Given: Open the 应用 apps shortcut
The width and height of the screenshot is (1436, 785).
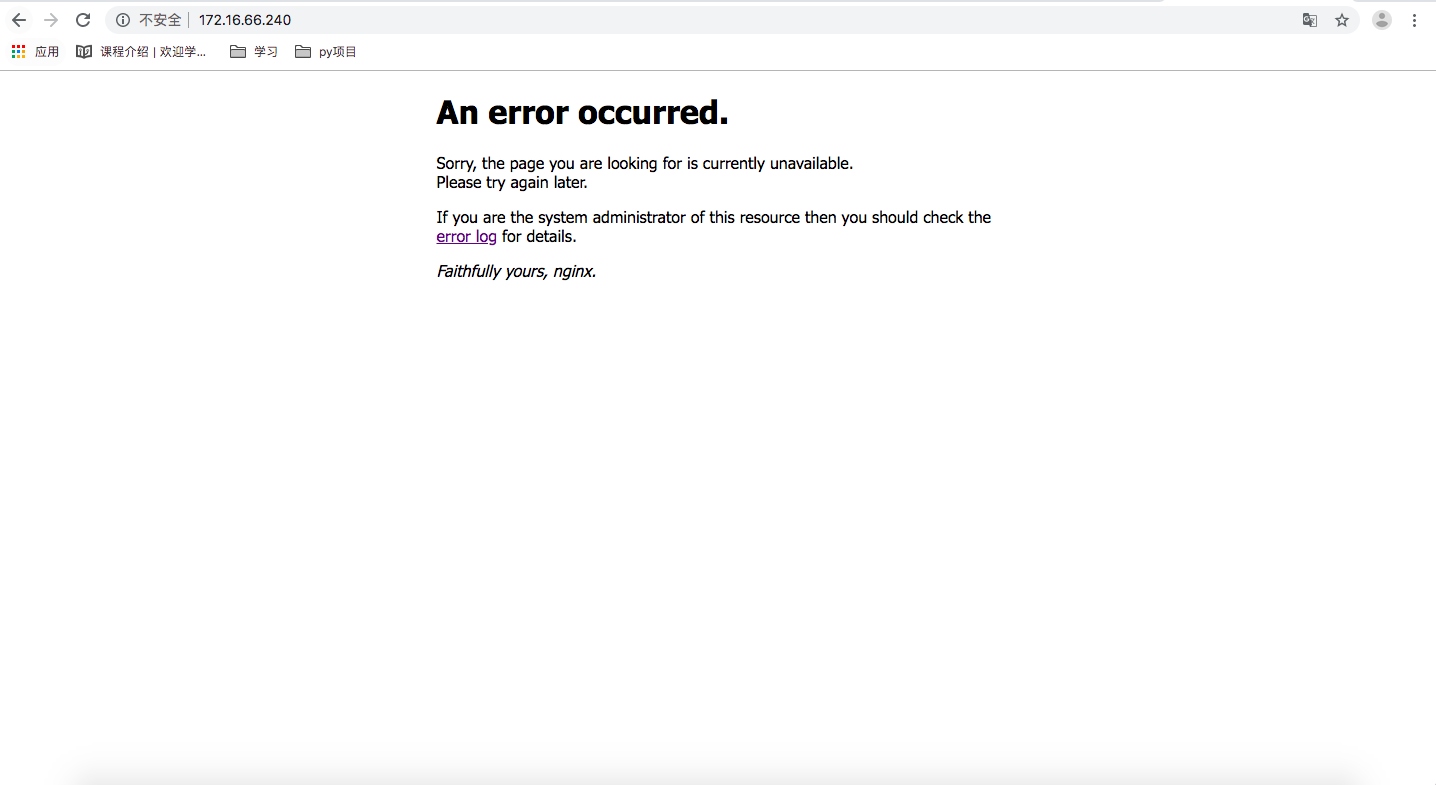Looking at the screenshot, I should (x=36, y=51).
